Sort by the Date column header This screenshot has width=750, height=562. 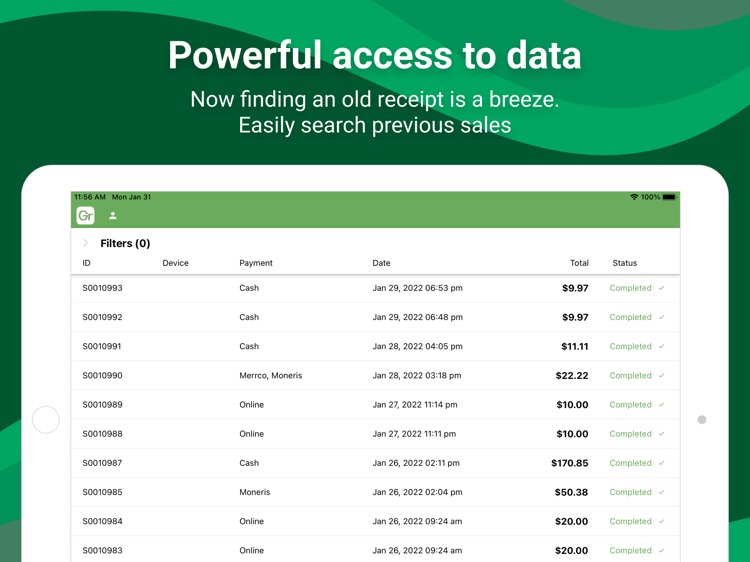pos(381,263)
